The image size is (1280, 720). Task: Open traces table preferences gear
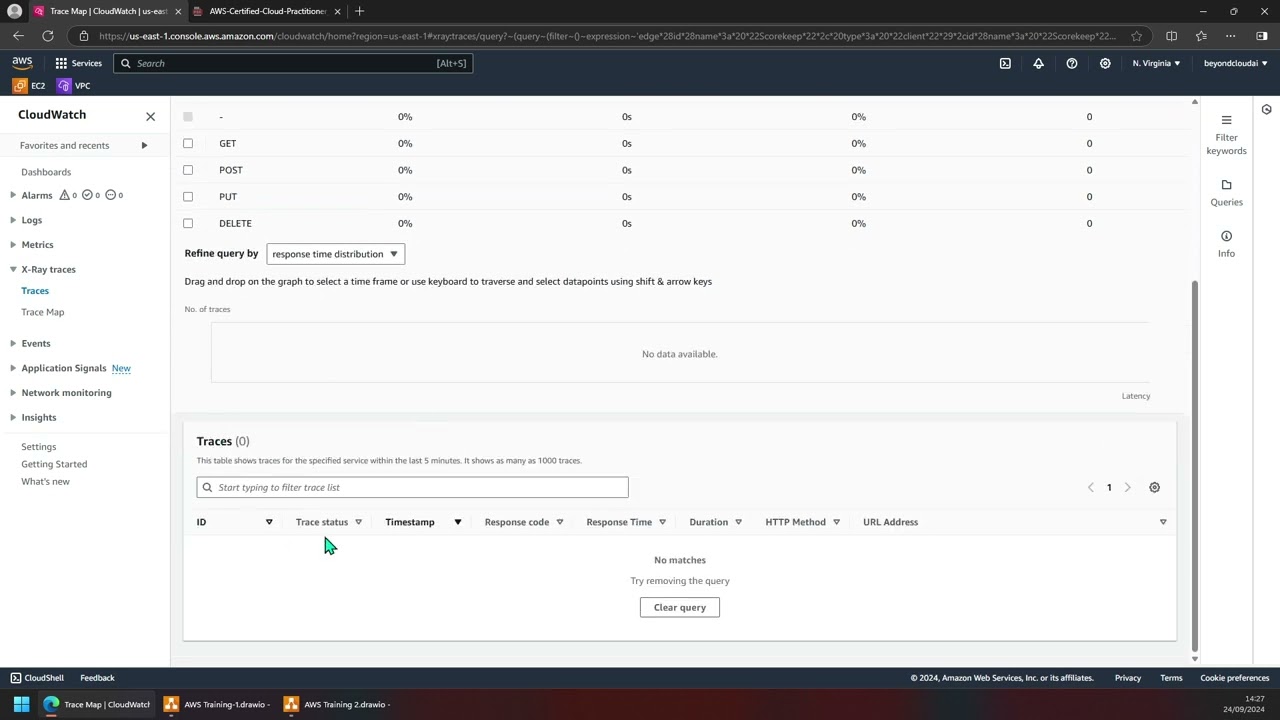coord(1154,487)
